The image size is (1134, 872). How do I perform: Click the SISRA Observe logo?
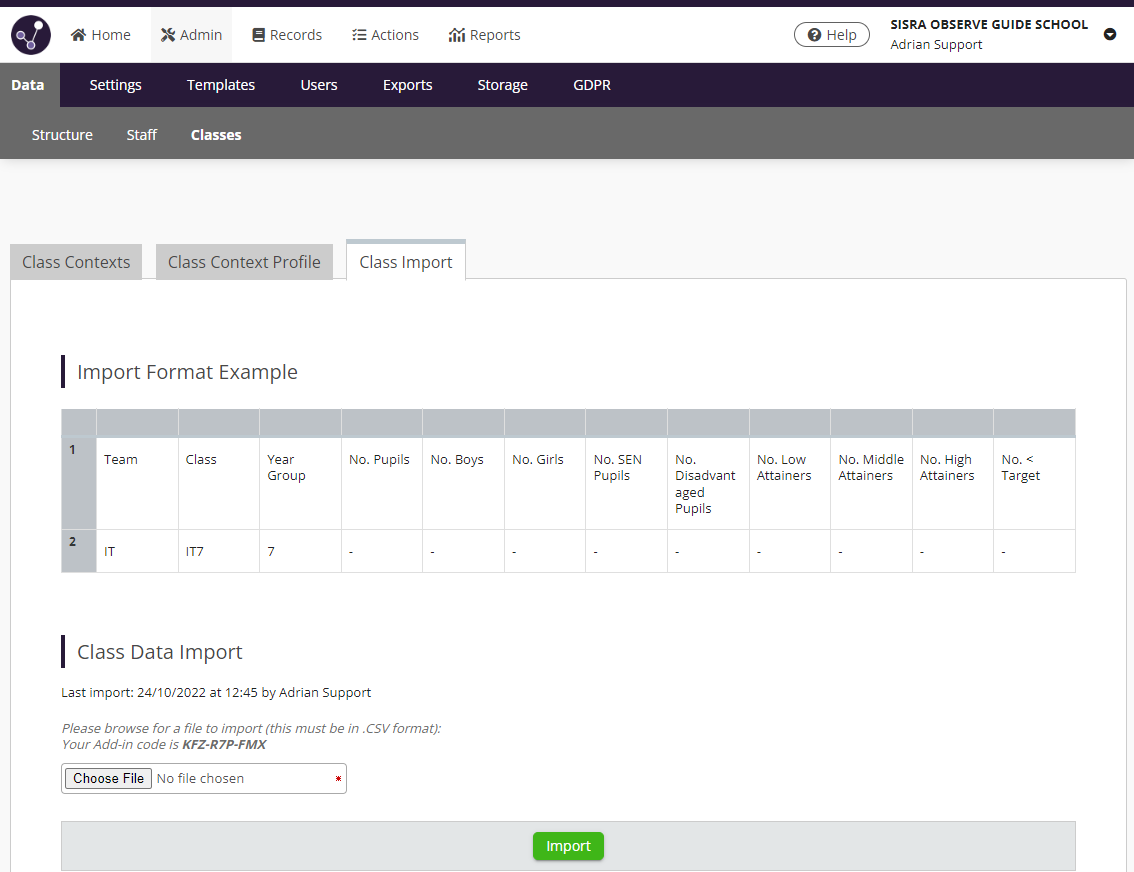click(x=29, y=34)
